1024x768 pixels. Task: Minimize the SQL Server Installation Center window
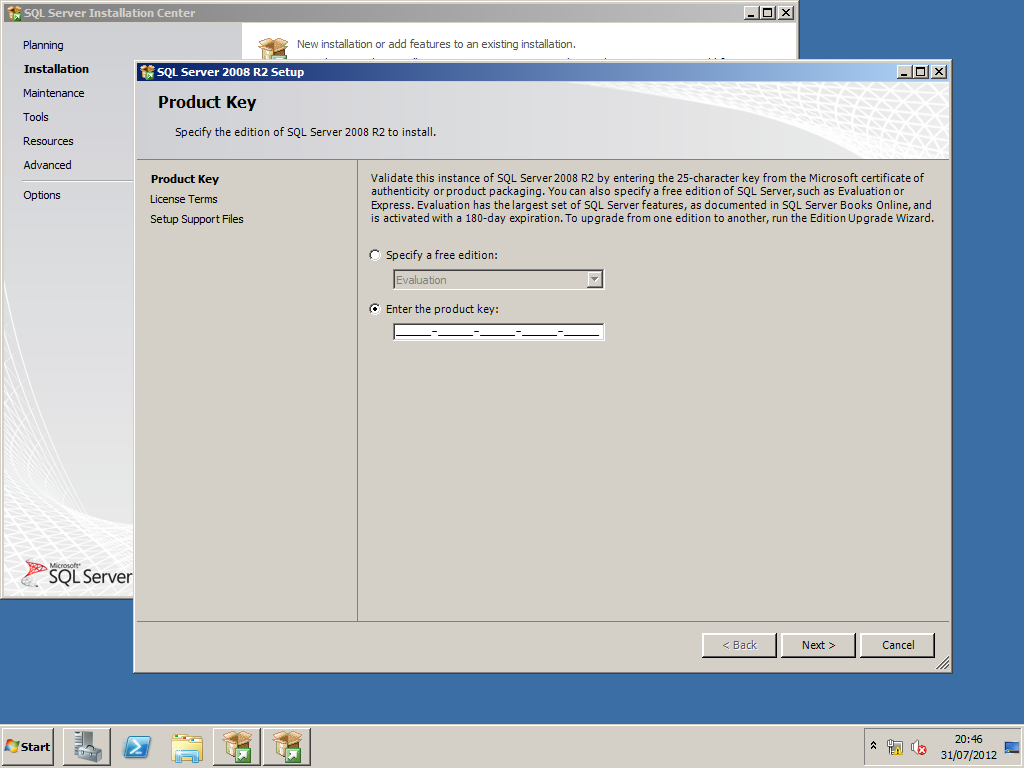click(x=752, y=12)
